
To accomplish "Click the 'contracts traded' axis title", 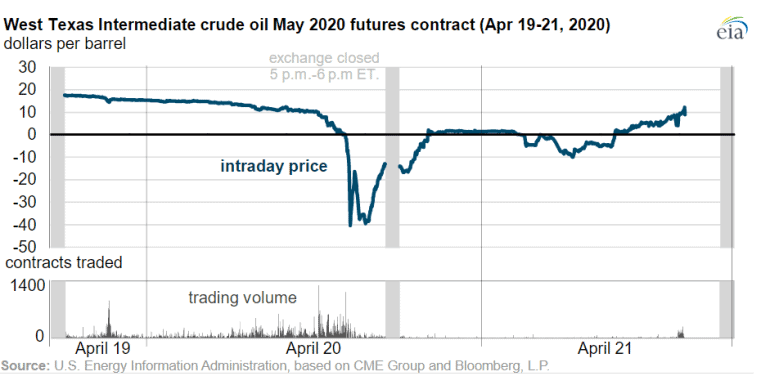I will tap(64, 263).
